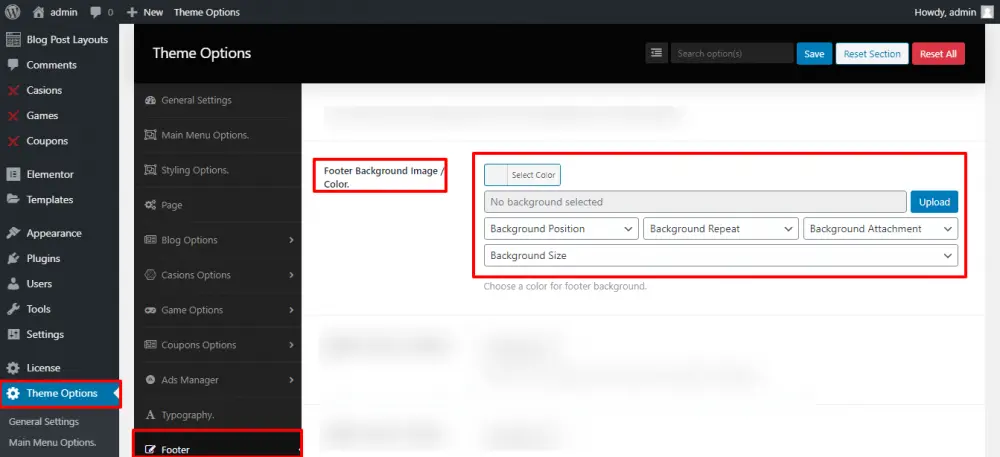Image resolution: width=1000 pixels, height=457 pixels.
Task: Click the expand-all options list icon
Action: [656, 54]
